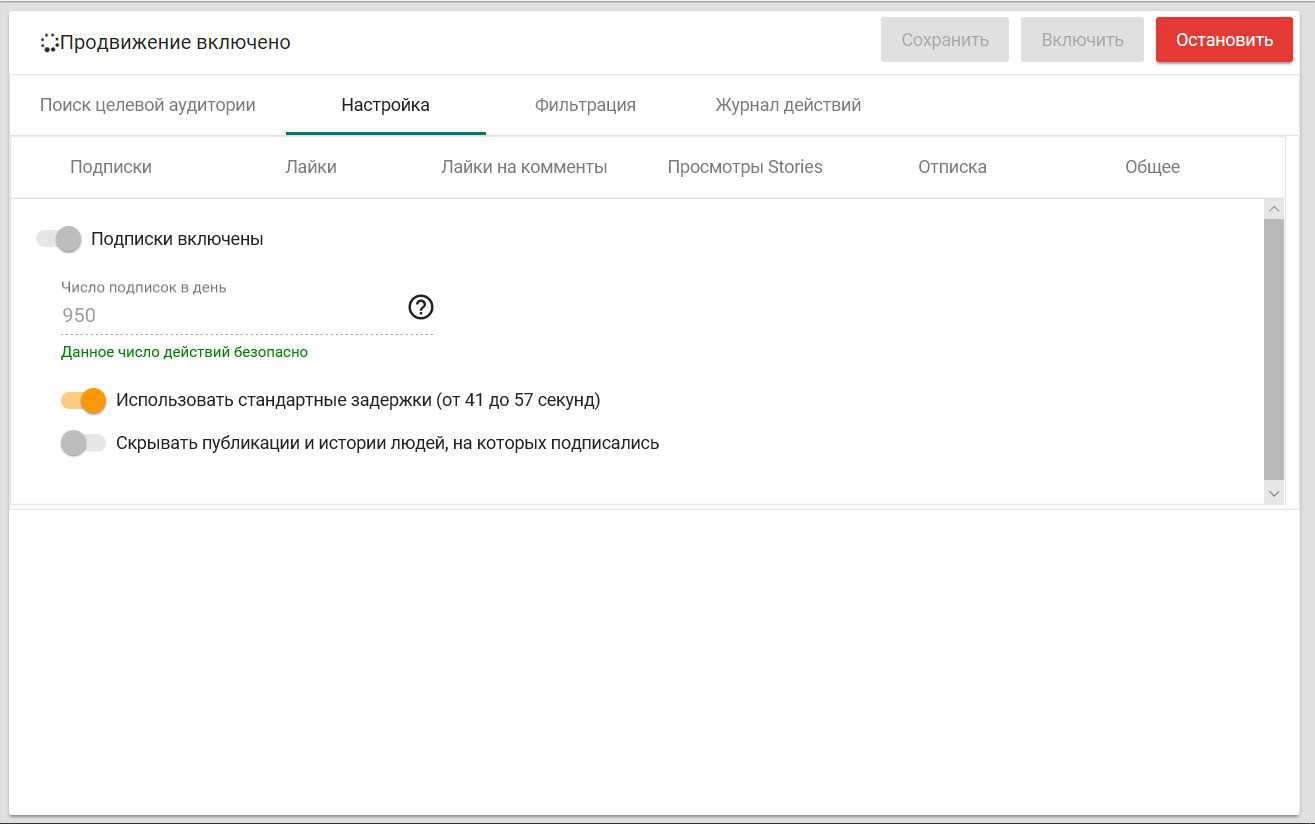Select the 'Лайки' sub-tab

[311, 167]
